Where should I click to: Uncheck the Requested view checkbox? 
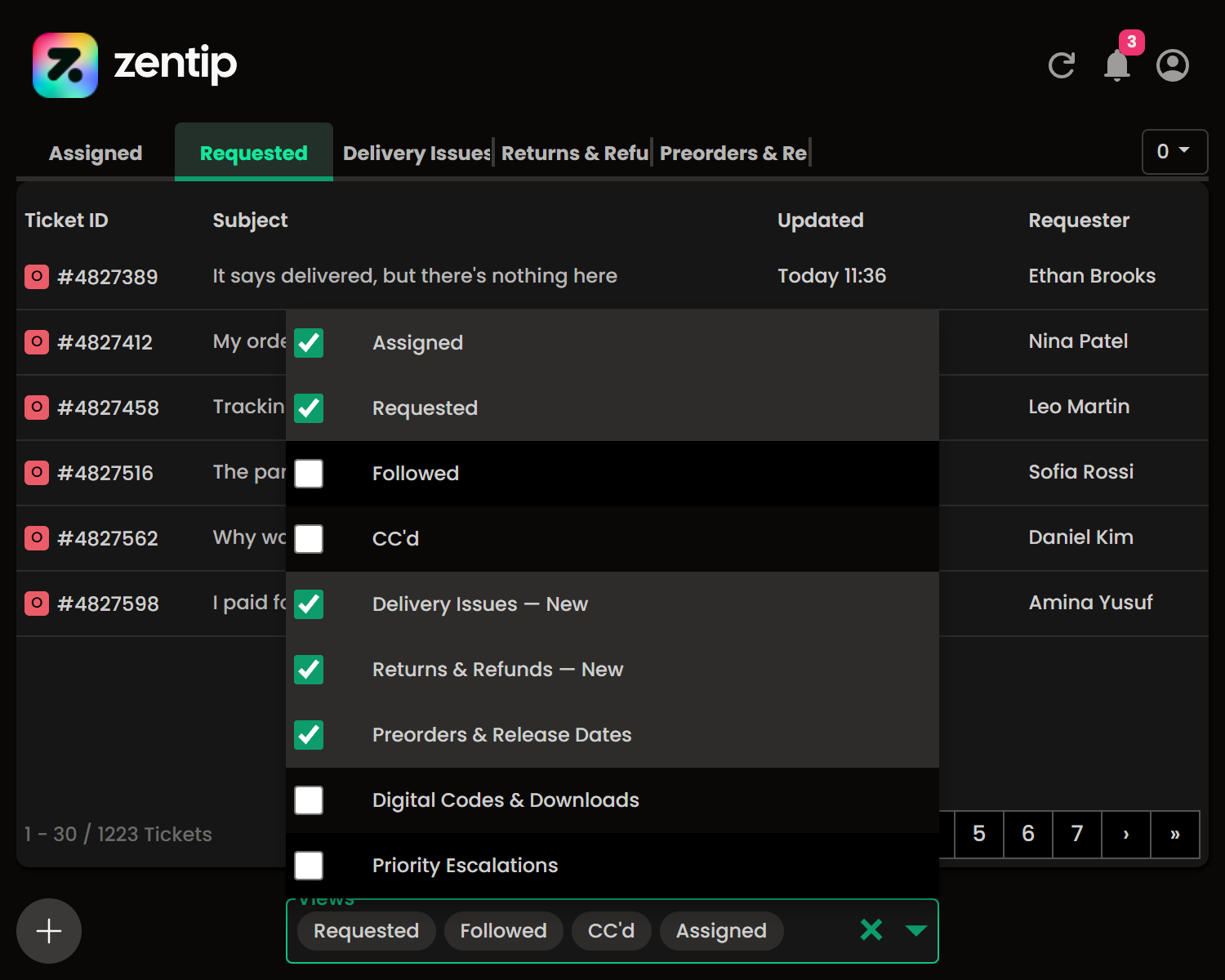click(309, 408)
